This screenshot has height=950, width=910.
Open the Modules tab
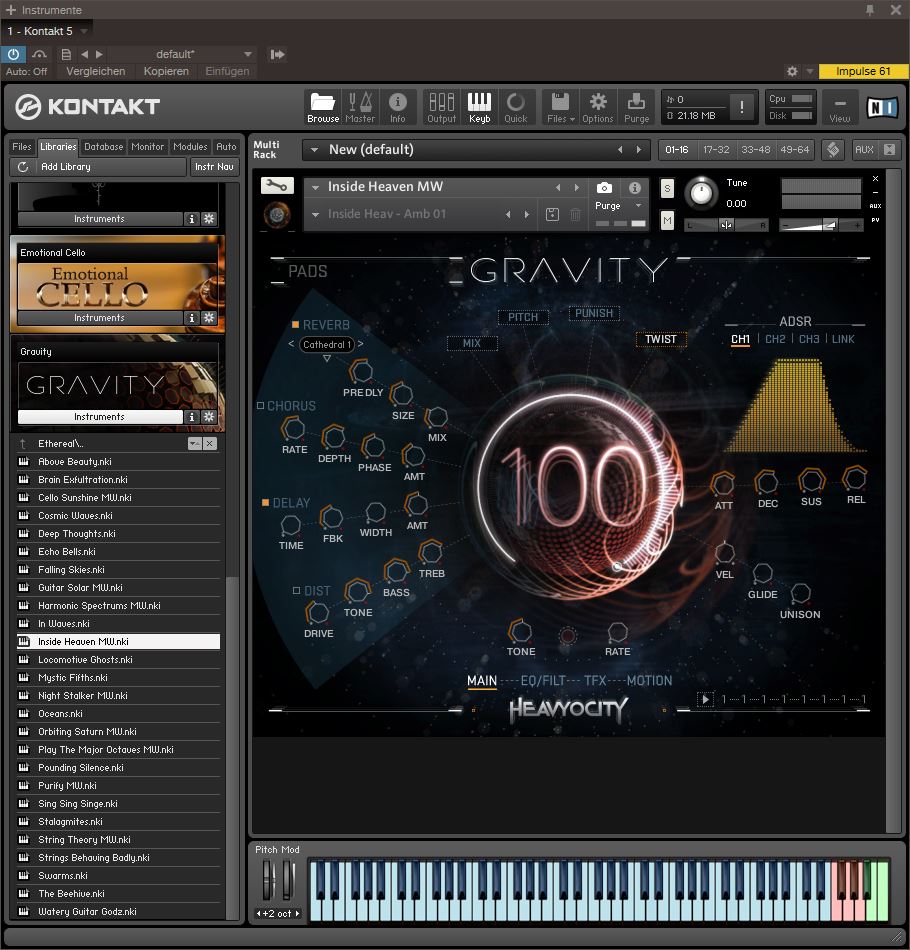(190, 147)
